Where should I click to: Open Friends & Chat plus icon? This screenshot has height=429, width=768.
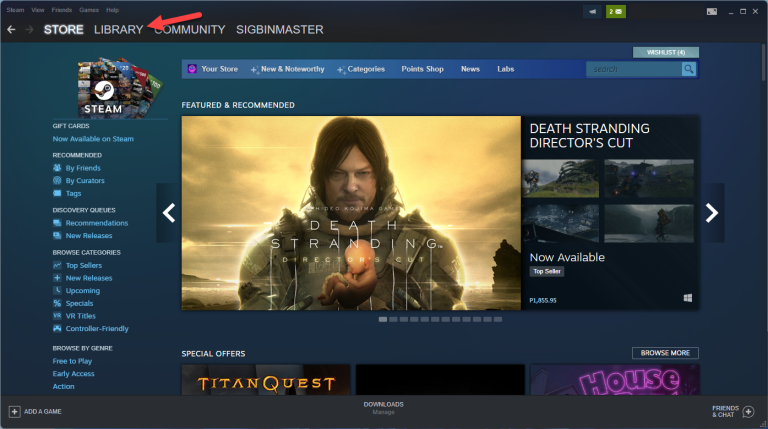748,411
